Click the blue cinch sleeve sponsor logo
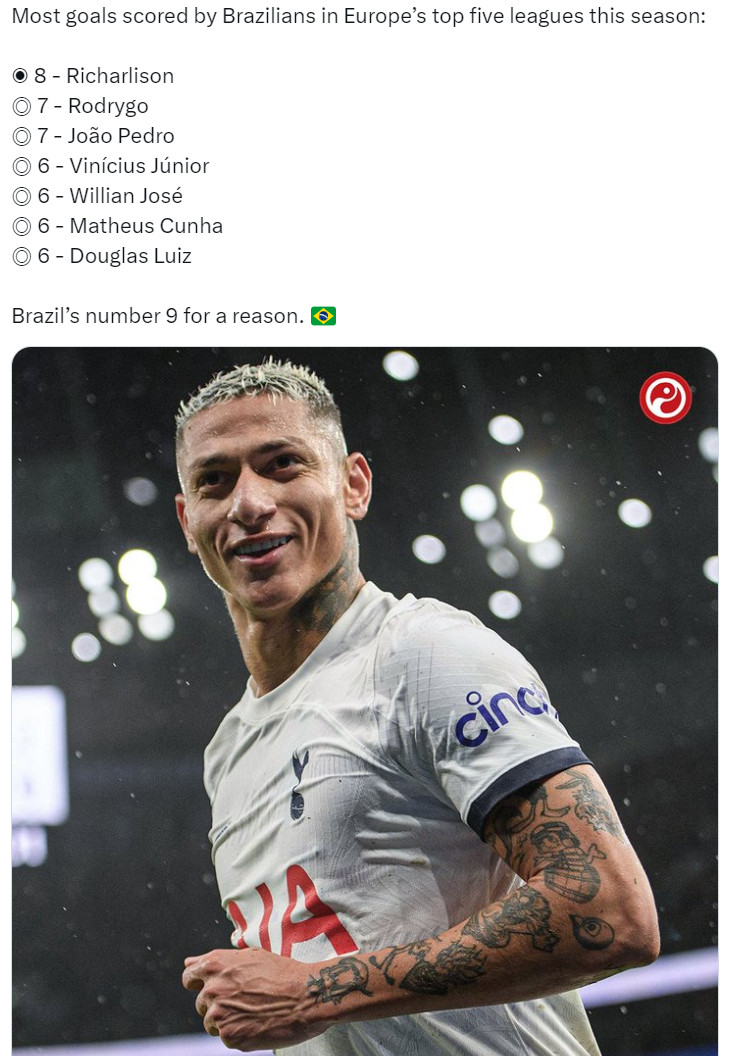This screenshot has width=730, height=1056. [504, 715]
